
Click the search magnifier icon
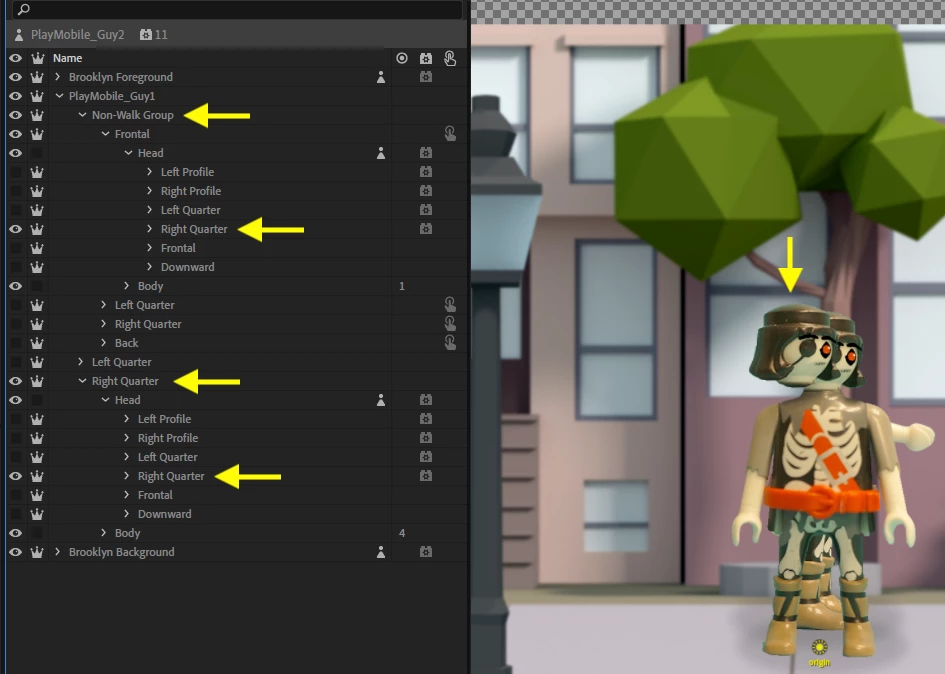tap(24, 9)
